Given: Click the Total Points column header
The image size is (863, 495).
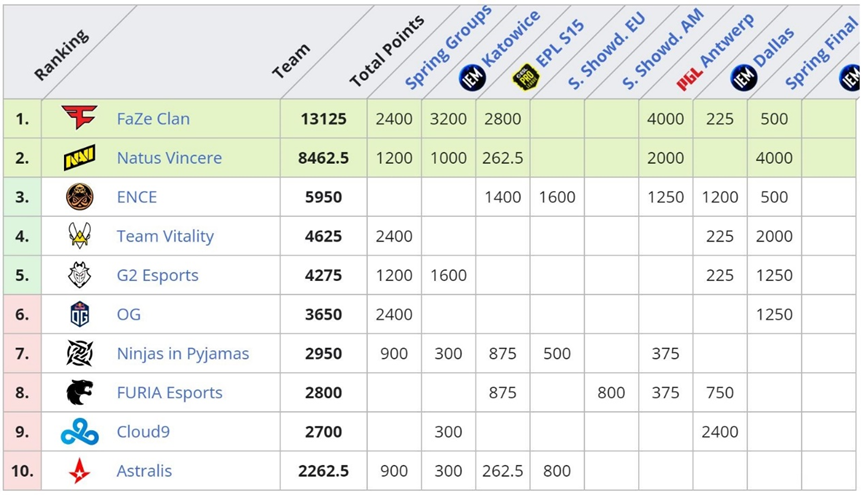Looking at the screenshot, I should 387,51.
